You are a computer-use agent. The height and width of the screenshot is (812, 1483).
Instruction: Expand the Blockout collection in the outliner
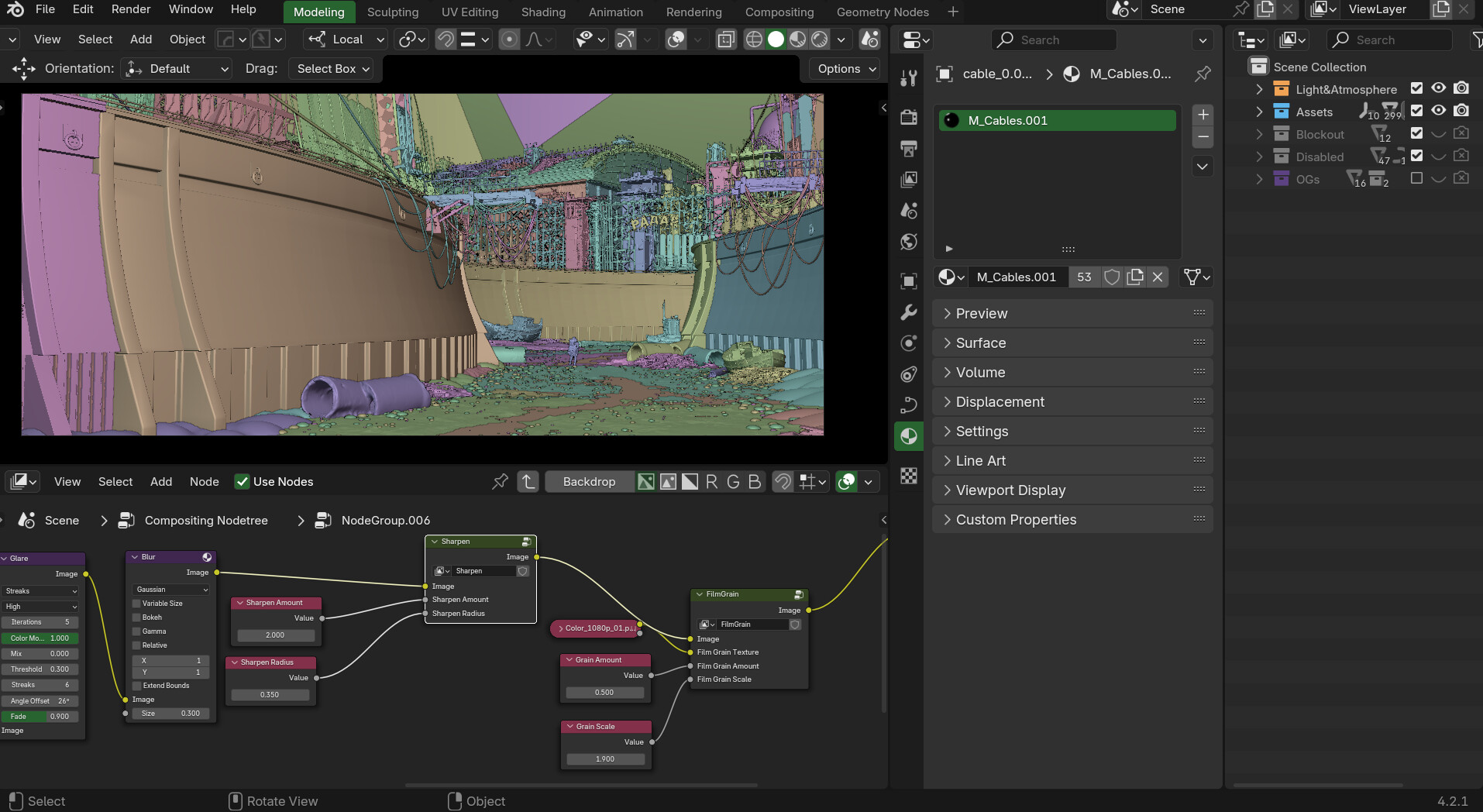(x=1259, y=134)
